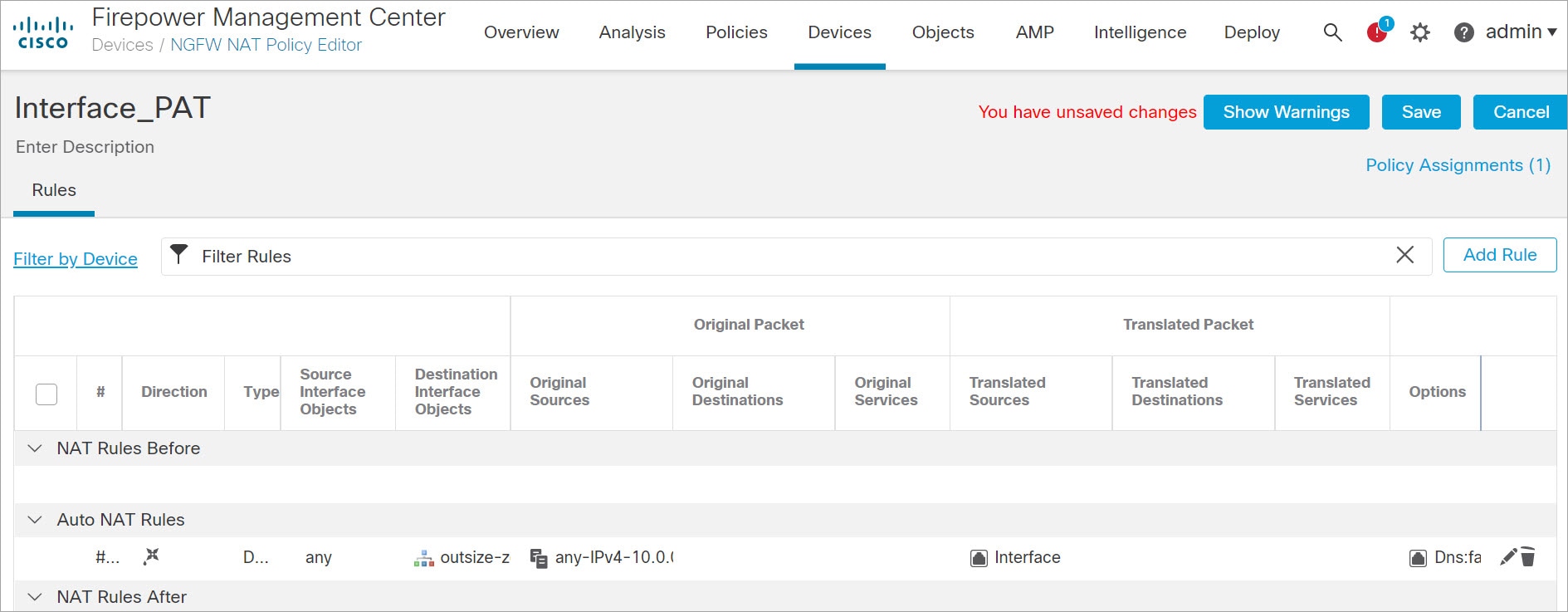Click the '#' column header
This screenshot has width=1568, height=612.
[x=100, y=392]
